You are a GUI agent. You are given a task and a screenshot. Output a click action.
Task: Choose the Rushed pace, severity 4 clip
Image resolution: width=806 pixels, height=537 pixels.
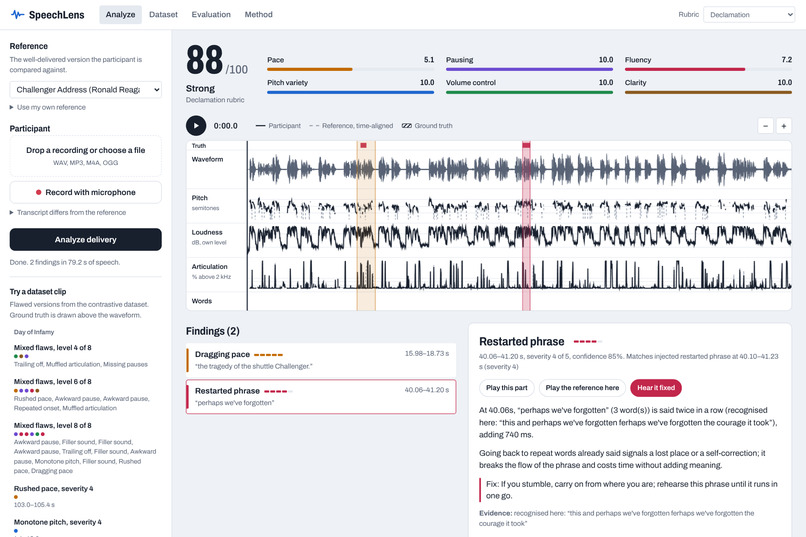click(85, 496)
